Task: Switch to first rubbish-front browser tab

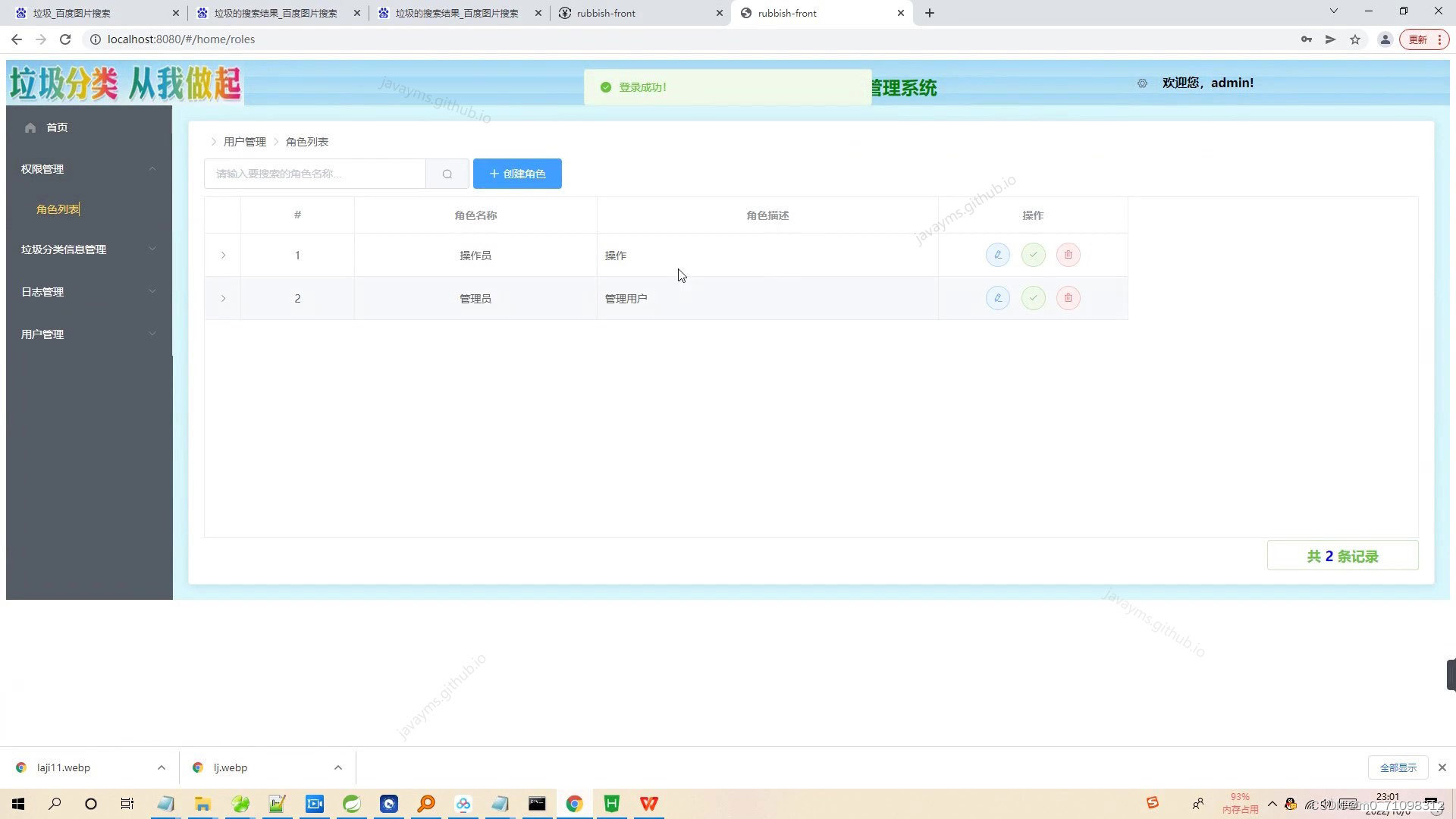Action: [x=637, y=13]
